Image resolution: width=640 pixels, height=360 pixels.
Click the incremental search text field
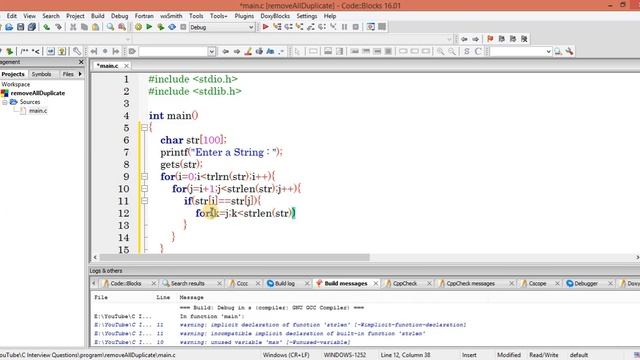(173, 52)
